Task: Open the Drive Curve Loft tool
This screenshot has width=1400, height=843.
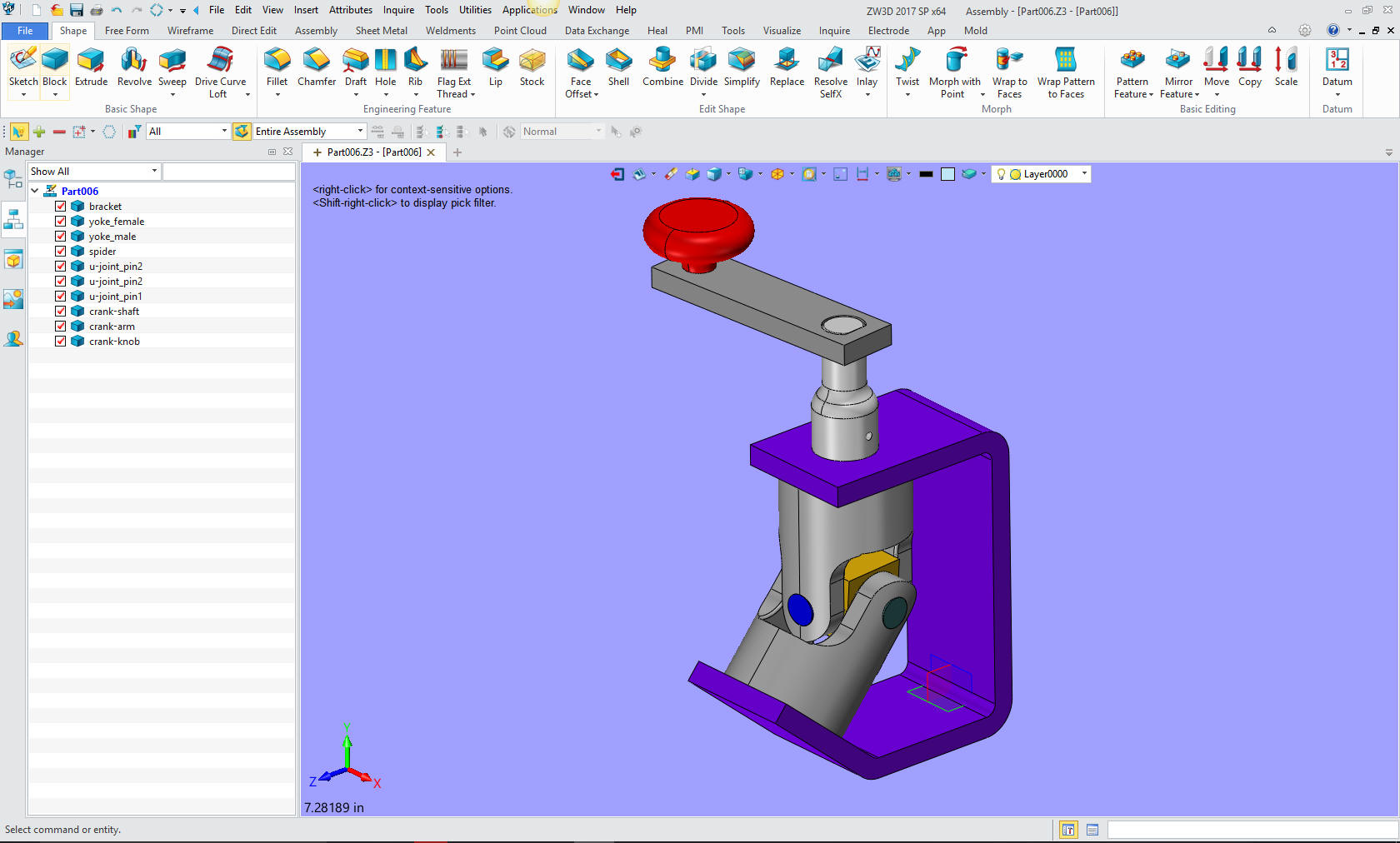Action: point(220,72)
